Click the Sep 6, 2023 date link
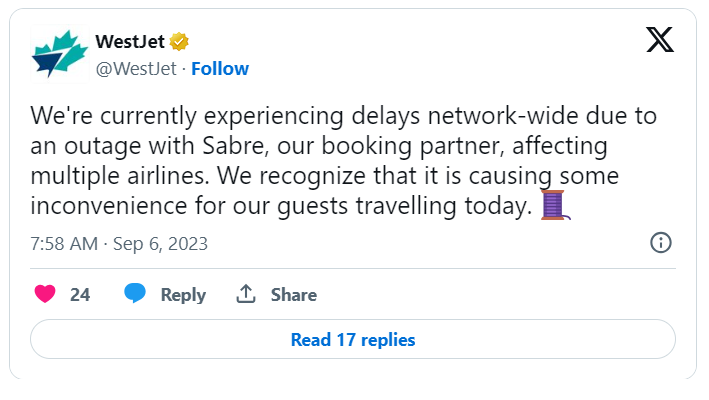The width and height of the screenshot is (709, 400). 160,244
